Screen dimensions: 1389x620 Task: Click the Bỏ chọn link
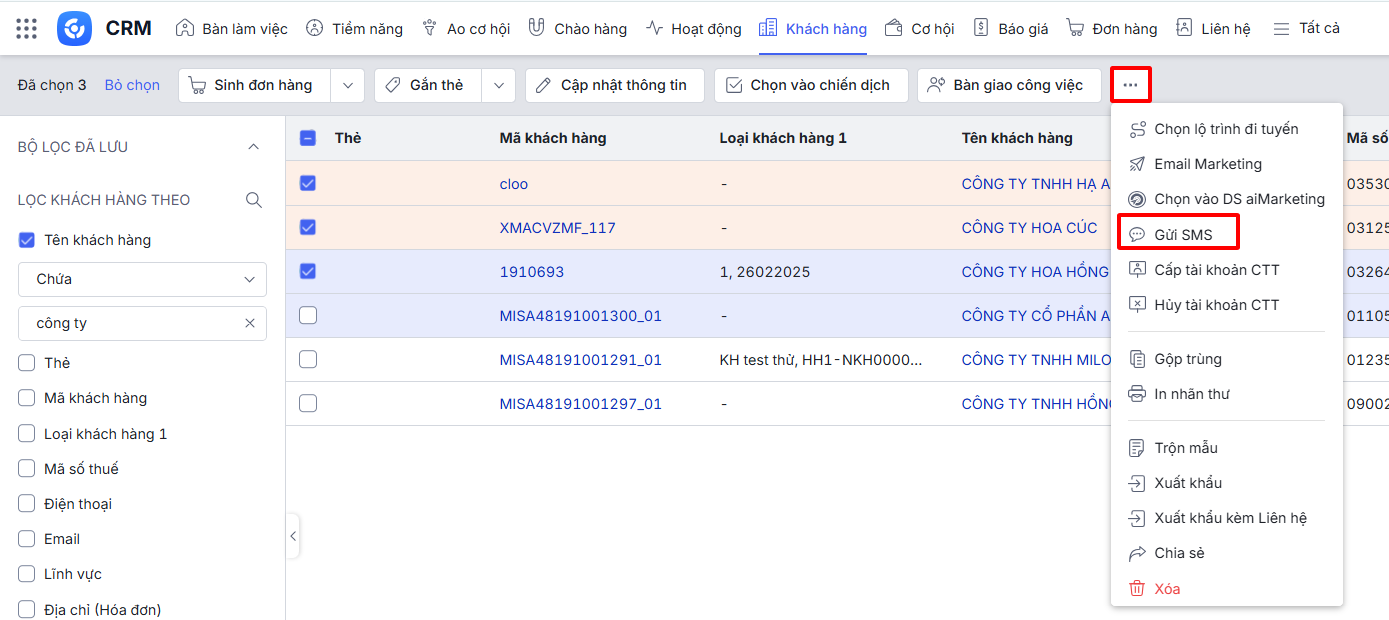click(x=132, y=86)
